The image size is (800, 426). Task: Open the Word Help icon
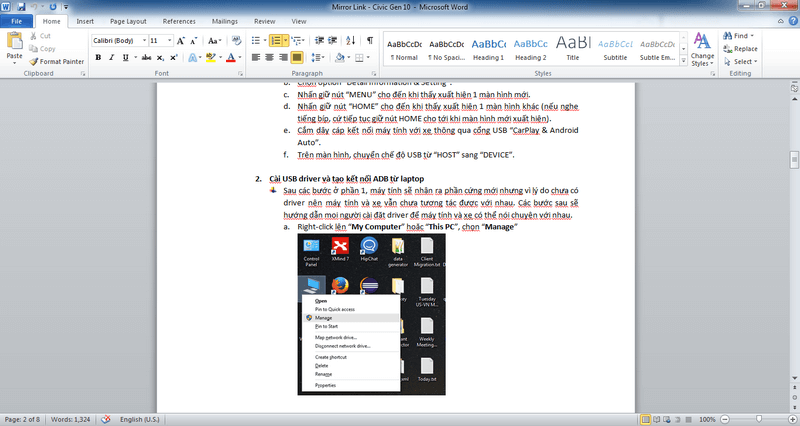click(x=790, y=20)
